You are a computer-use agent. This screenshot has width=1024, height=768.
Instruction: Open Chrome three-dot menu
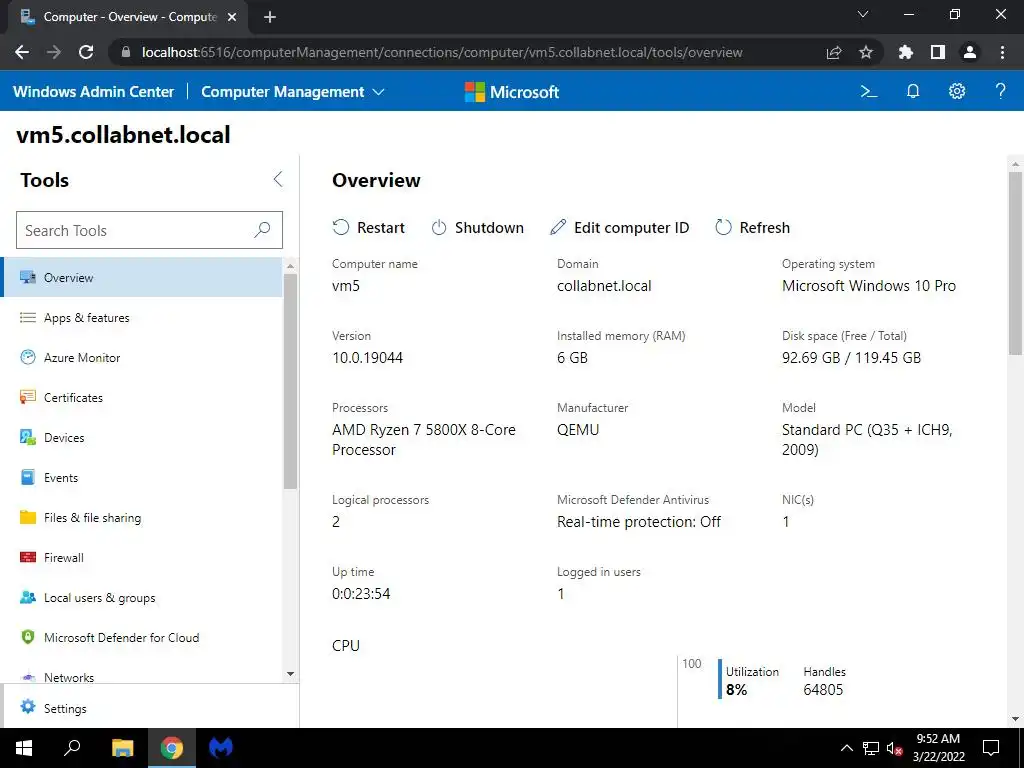point(1002,52)
